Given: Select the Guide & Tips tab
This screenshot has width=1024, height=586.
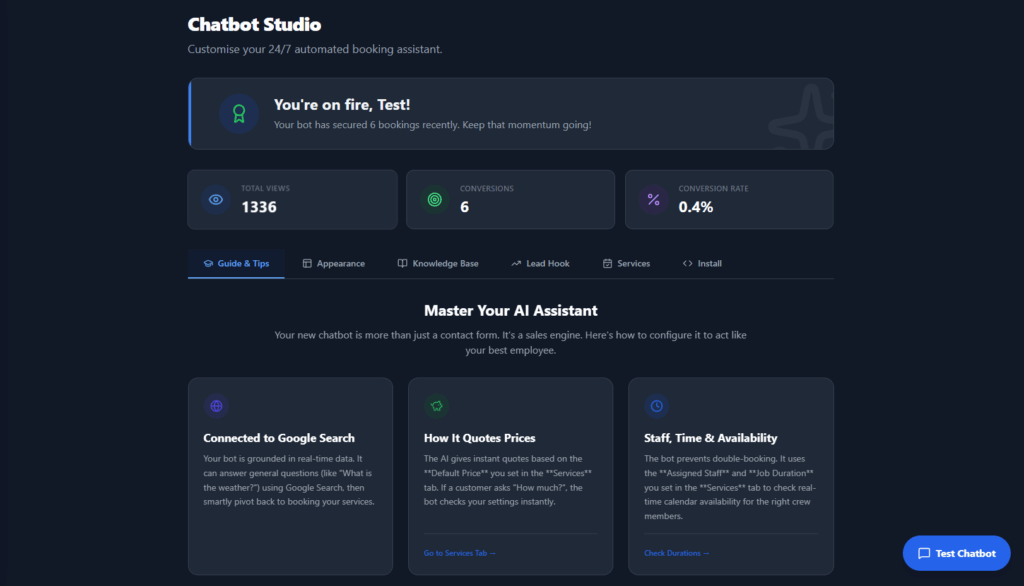Looking at the screenshot, I should (236, 264).
